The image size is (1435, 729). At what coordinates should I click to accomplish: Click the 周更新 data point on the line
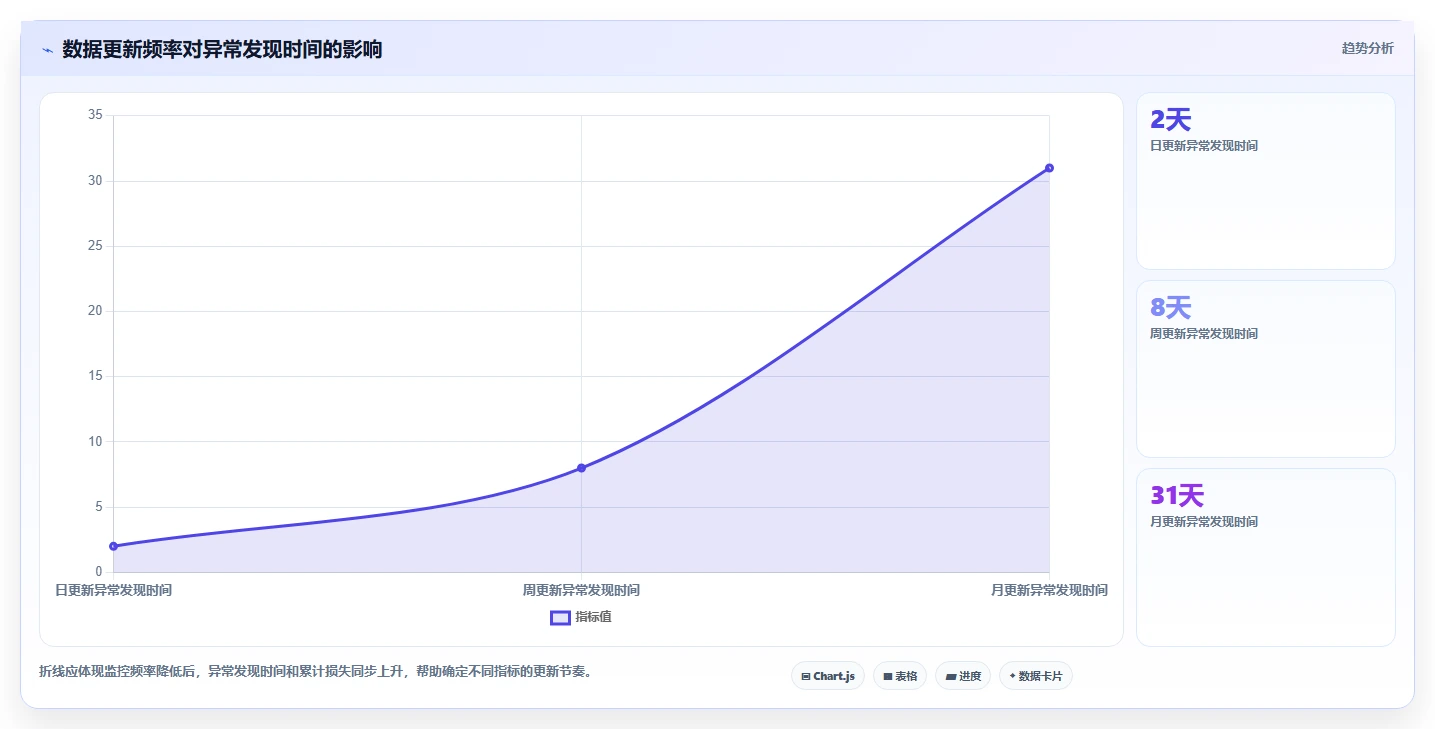tap(581, 468)
